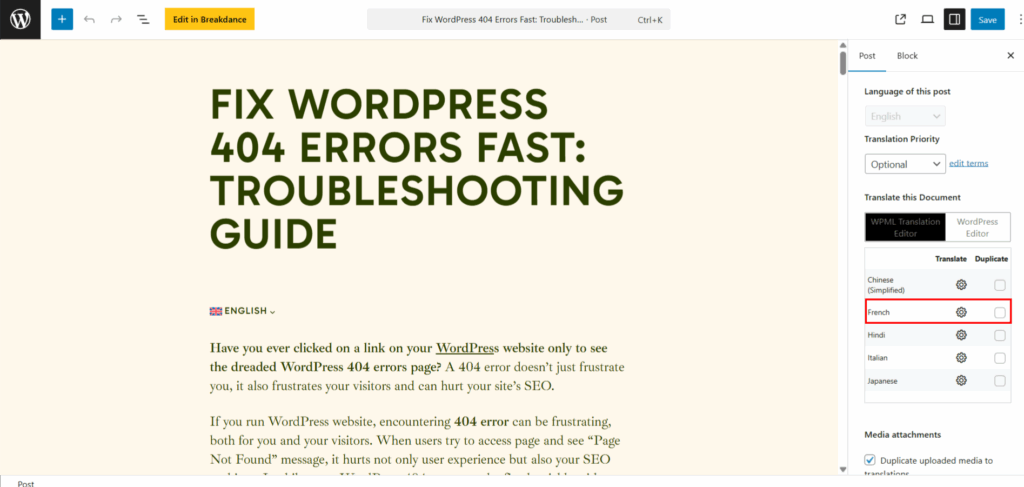Click the redo arrow icon
The height and width of the screenshot is (487, 1024).
(x=116, y=19)
